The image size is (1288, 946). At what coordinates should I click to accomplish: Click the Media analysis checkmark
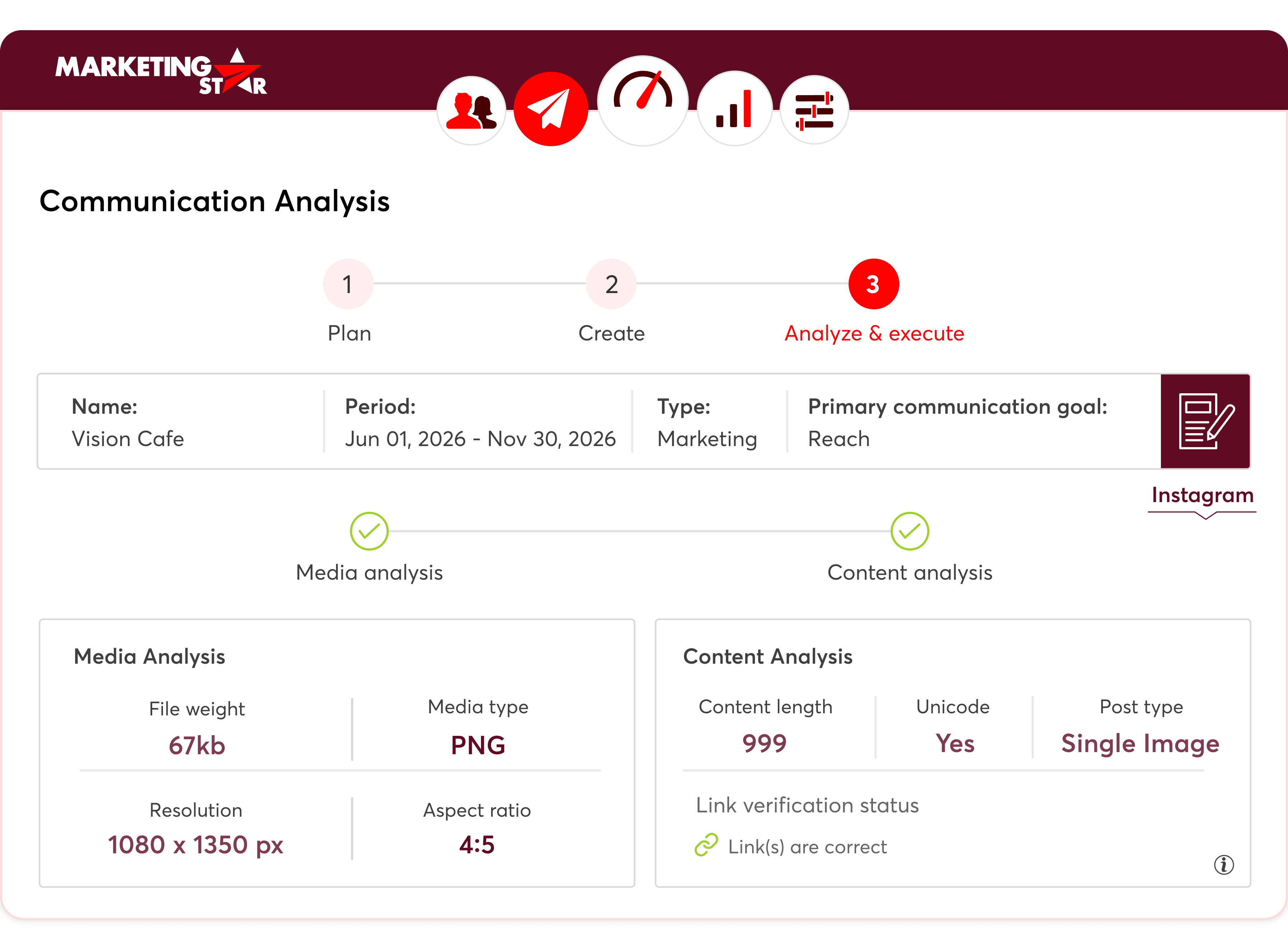pos(369,531)
